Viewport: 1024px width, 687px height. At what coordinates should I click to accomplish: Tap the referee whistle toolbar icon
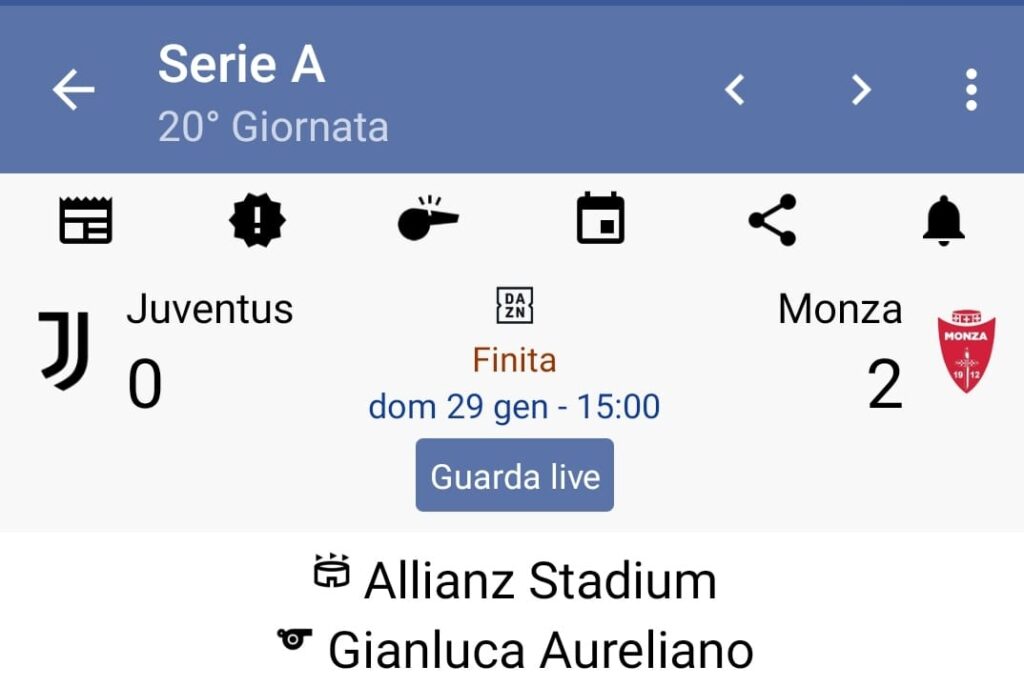[x=428, y=220]
